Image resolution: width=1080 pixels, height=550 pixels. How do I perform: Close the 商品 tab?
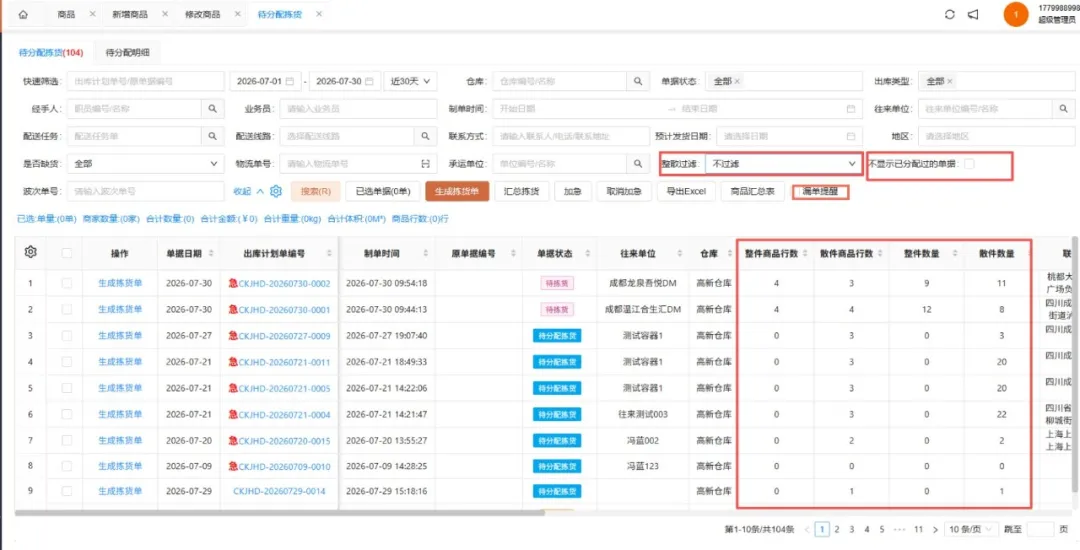(x=92, y=14)
